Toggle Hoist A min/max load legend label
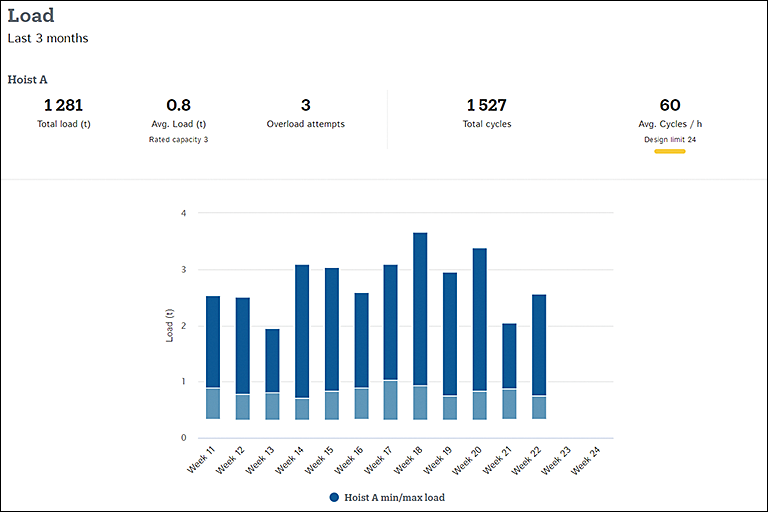 (392, 497)
